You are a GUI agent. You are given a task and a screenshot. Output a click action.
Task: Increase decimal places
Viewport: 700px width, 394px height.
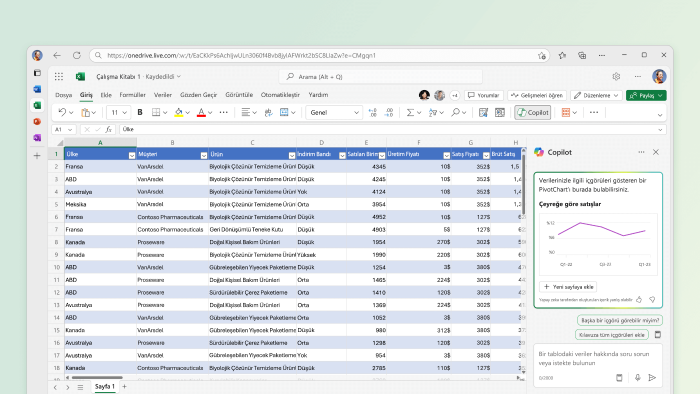pos(373,112)
